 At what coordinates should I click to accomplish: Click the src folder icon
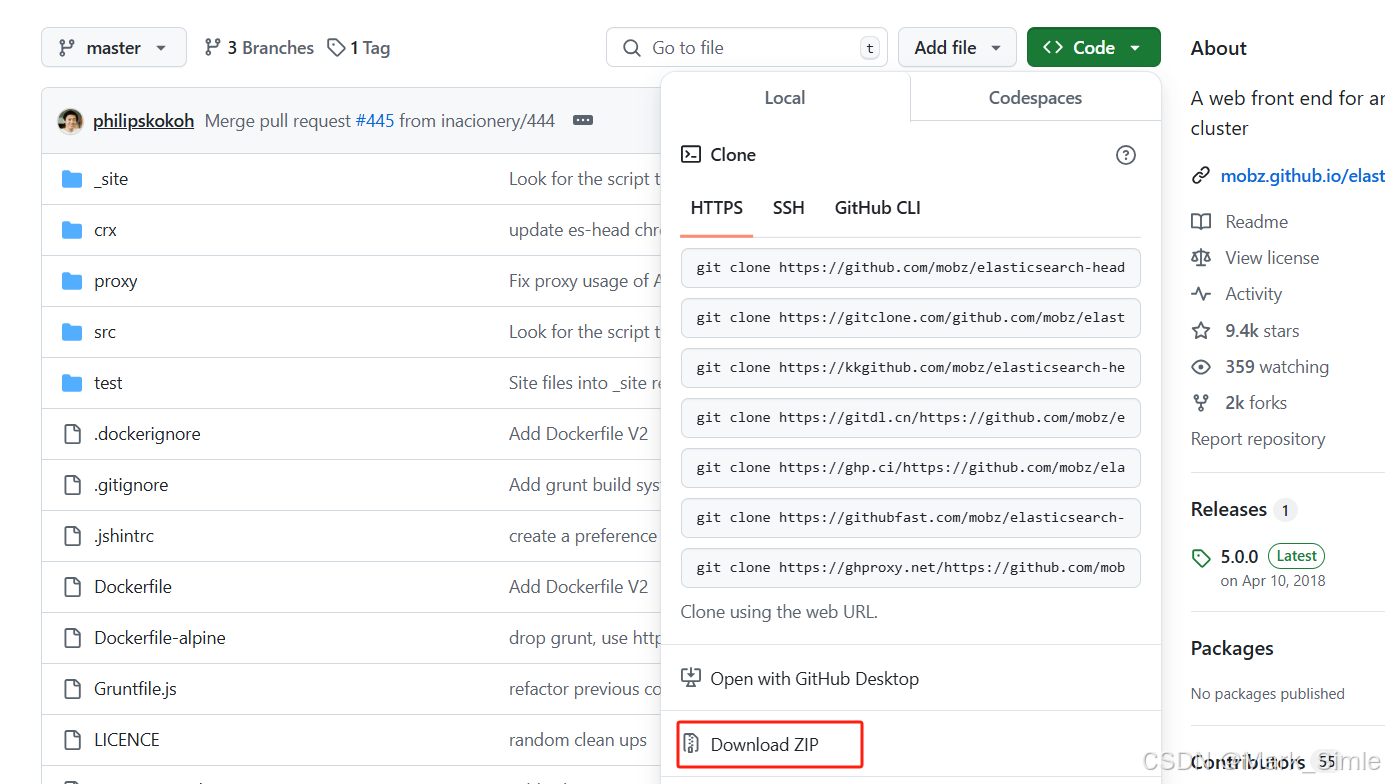coord(72,332)
